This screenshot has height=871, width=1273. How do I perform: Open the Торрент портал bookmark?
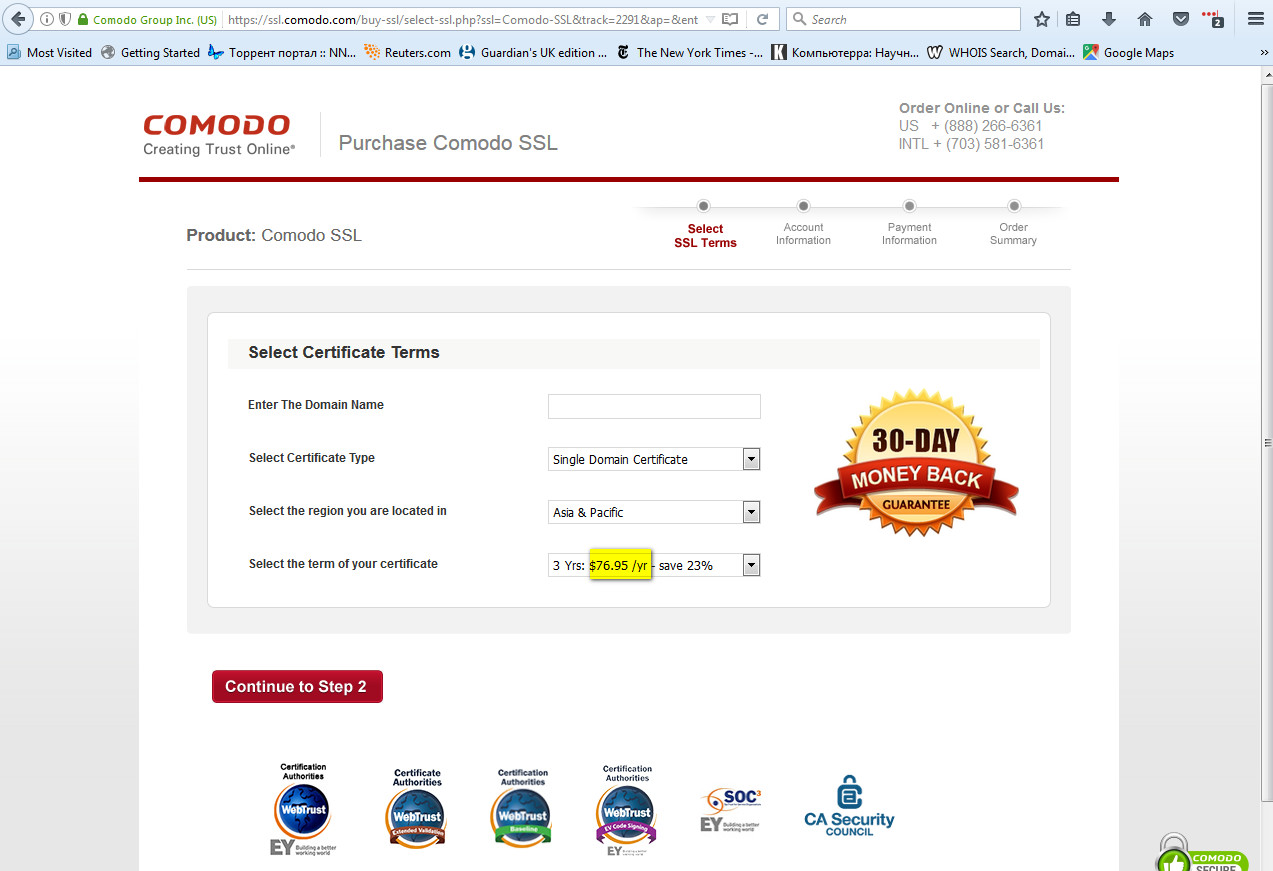point(282,53)
